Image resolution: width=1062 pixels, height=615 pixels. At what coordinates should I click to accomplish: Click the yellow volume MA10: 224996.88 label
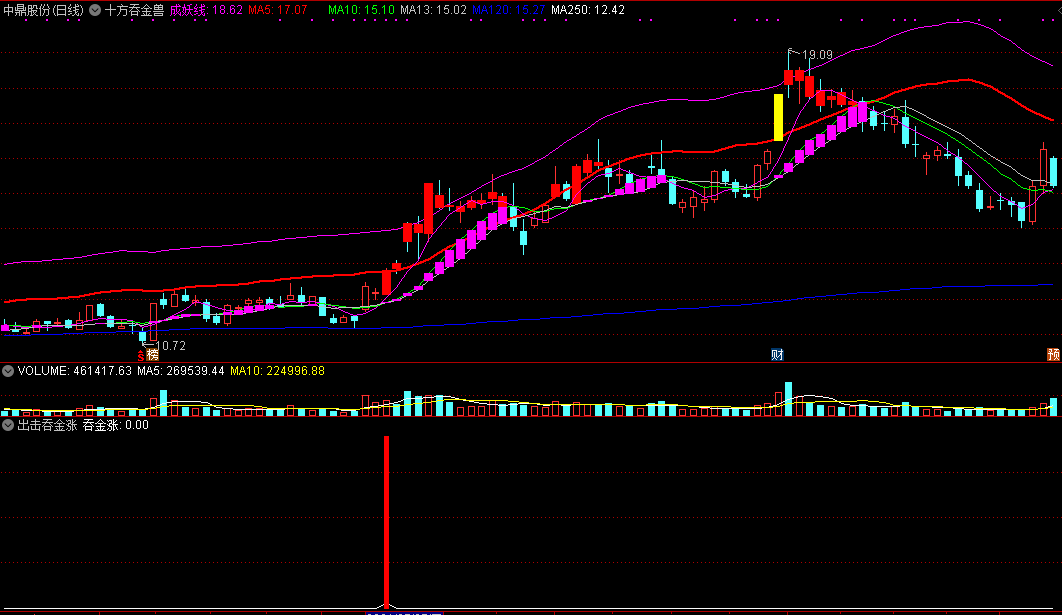pyautogui.click(x=277, y=371)
